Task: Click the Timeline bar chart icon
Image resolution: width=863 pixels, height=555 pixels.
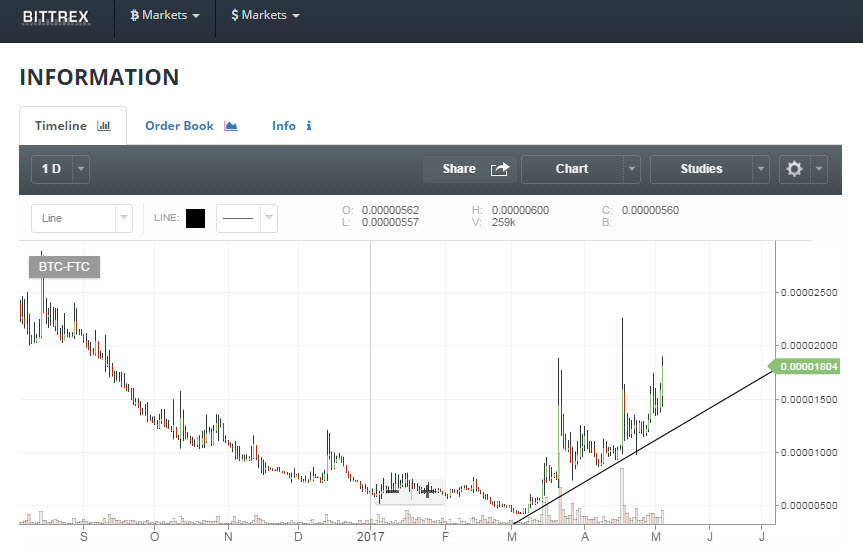Action: [x=104, y=126]
